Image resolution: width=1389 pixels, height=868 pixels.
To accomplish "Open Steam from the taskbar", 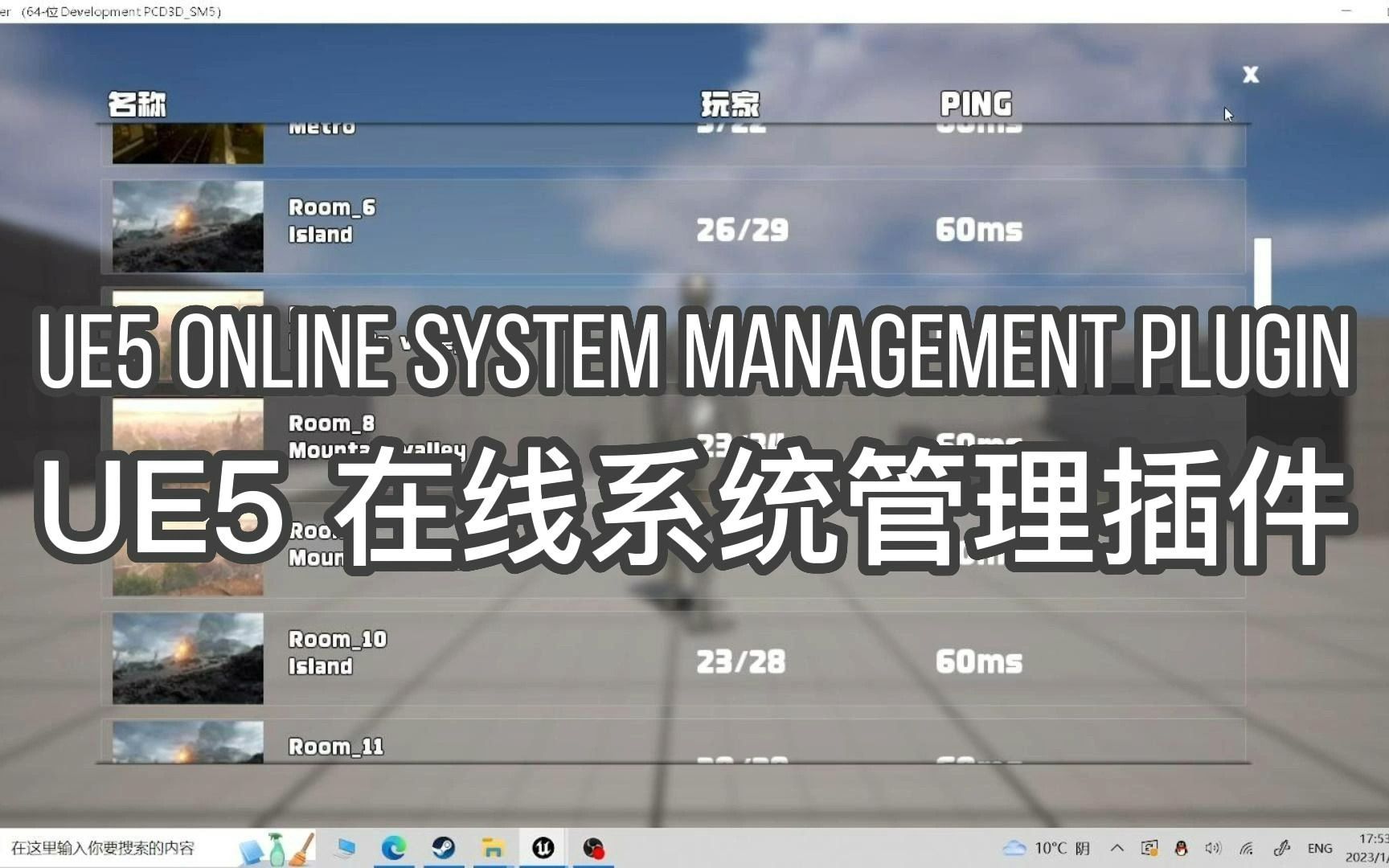I will pos(442,848).
